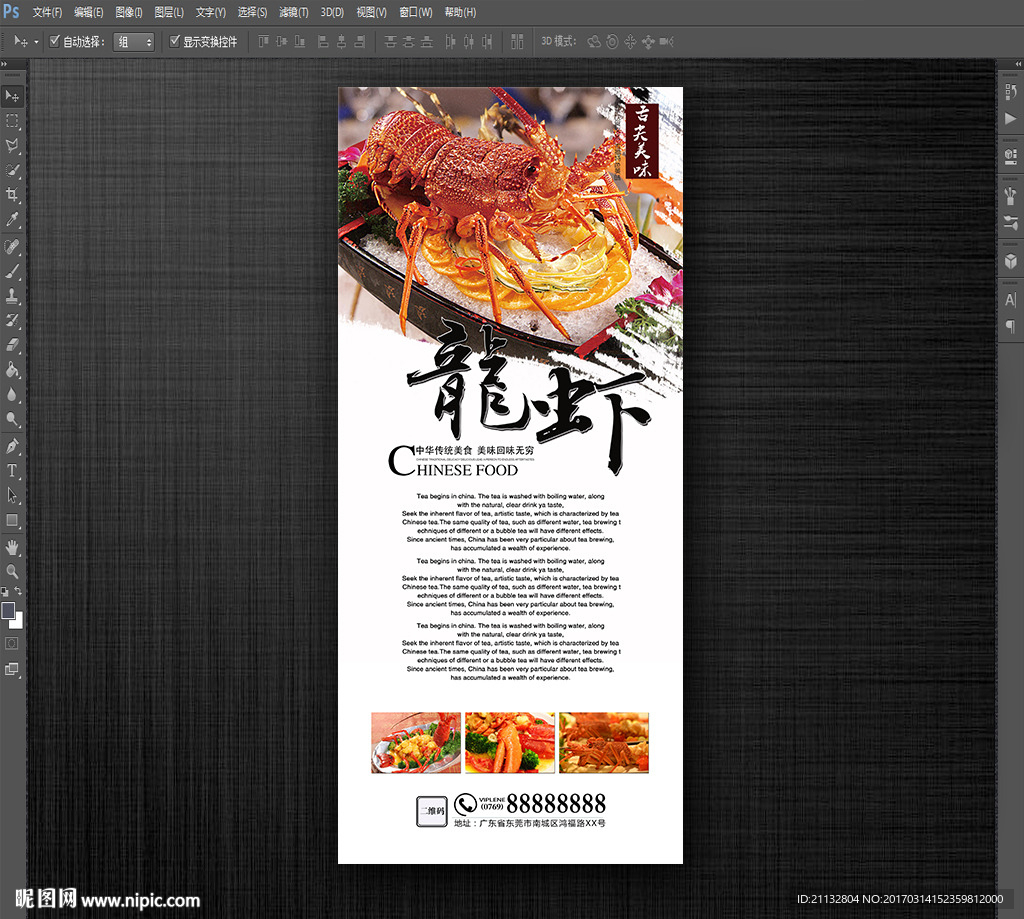Swap foreground and background colors
The width and height of the screenshot is (1024, 919).
[x=18, y=591]
